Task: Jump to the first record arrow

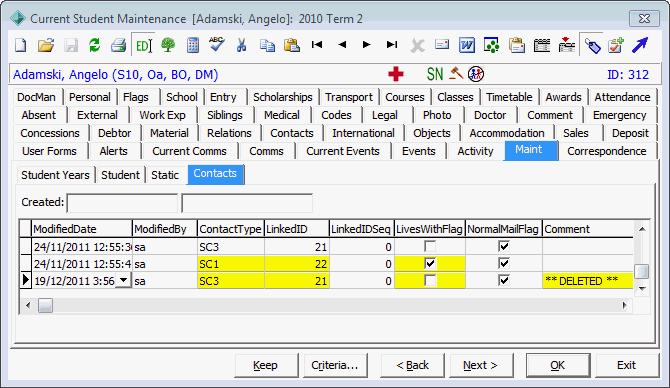Action: 317,44
